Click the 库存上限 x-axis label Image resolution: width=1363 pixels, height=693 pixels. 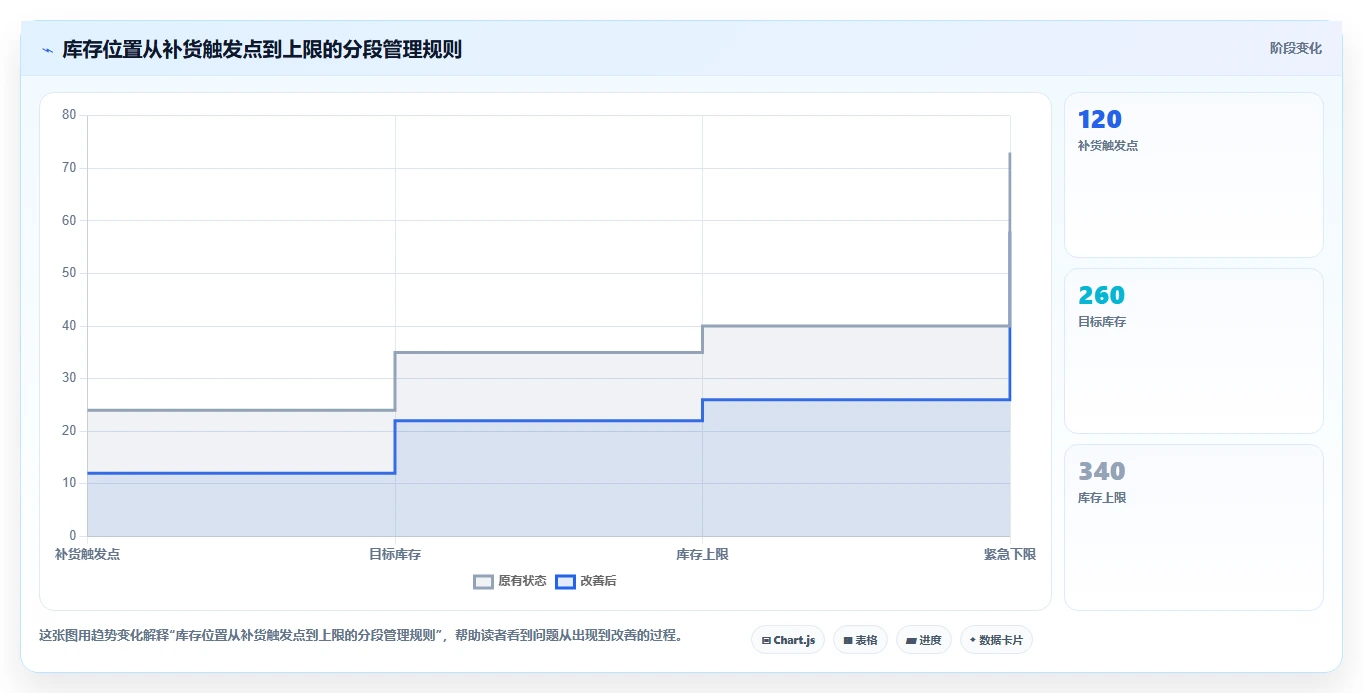pos(702,554)
